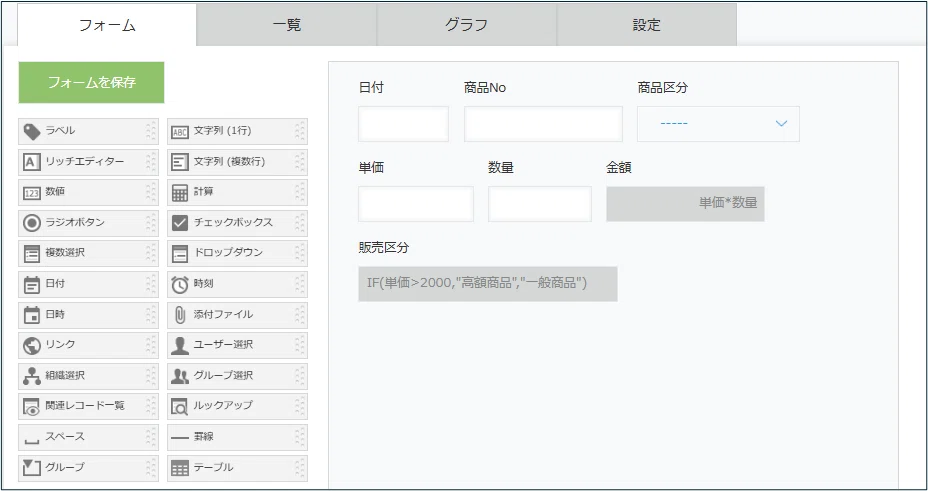Screen dimensions: 928x491
Task: Click the 単価 input field
Action: 416,204
